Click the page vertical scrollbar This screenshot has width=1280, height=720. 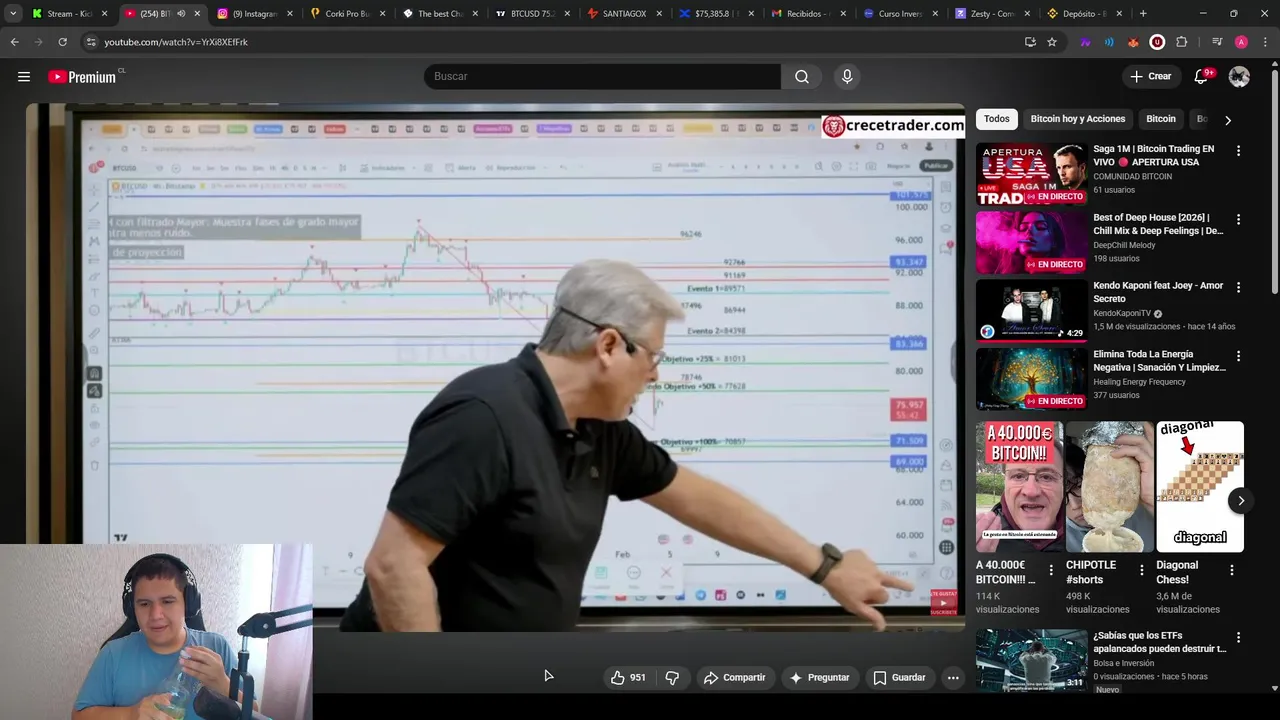[1274, 180]
